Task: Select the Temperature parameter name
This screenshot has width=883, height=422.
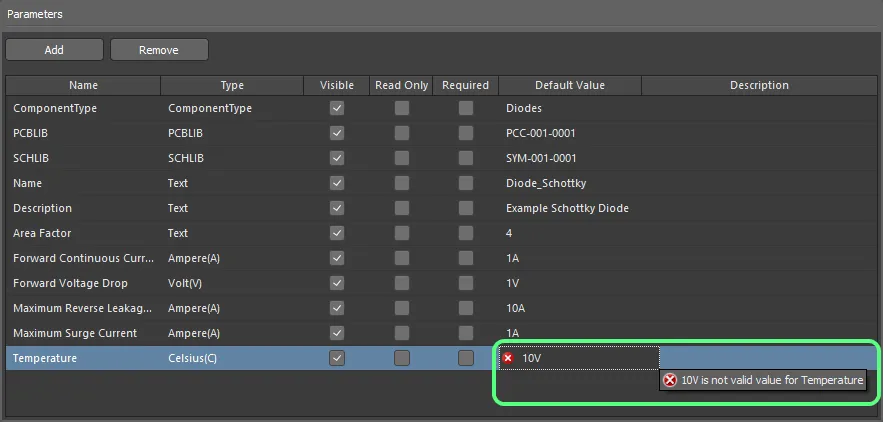Action: (45, 358)
